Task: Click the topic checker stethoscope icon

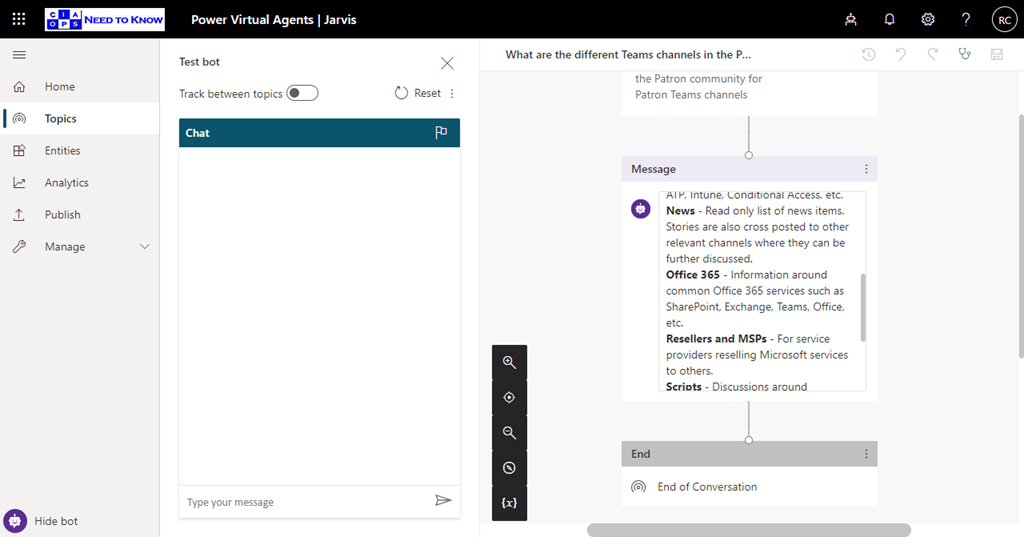Action: (964, 55)
